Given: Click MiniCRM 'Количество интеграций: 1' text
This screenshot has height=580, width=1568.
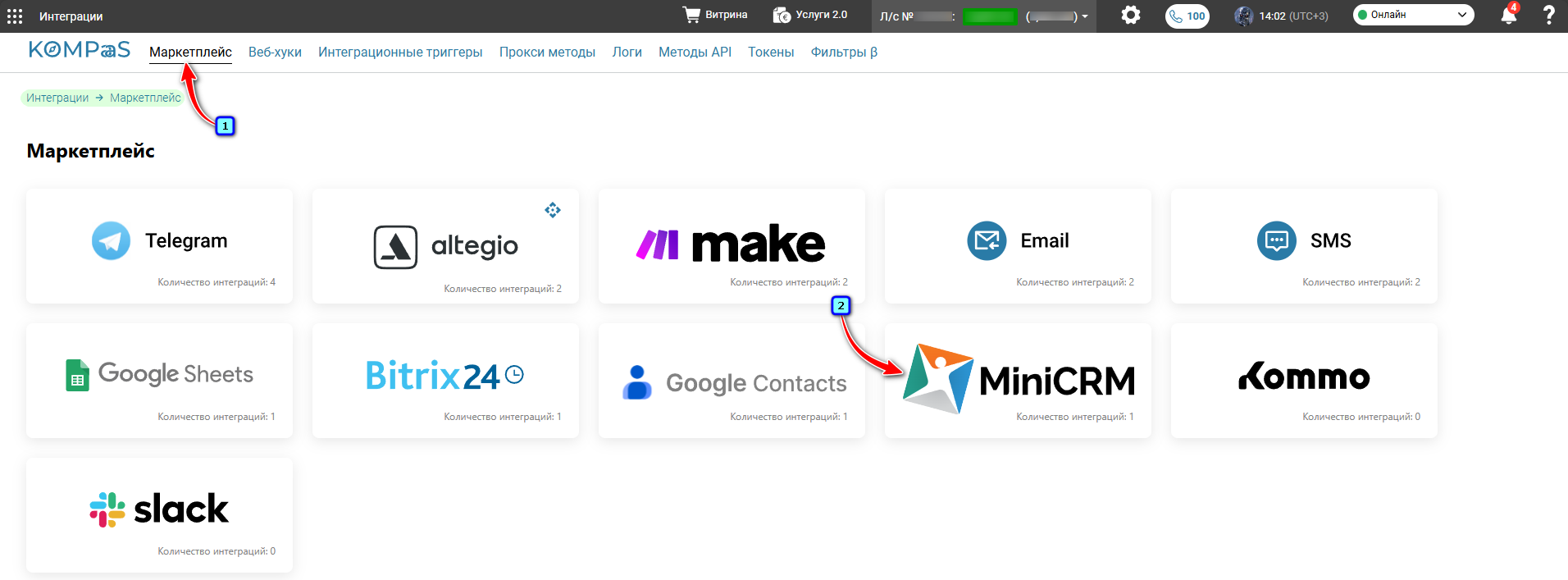Looking at the screenshot, I should point(1075,417).
